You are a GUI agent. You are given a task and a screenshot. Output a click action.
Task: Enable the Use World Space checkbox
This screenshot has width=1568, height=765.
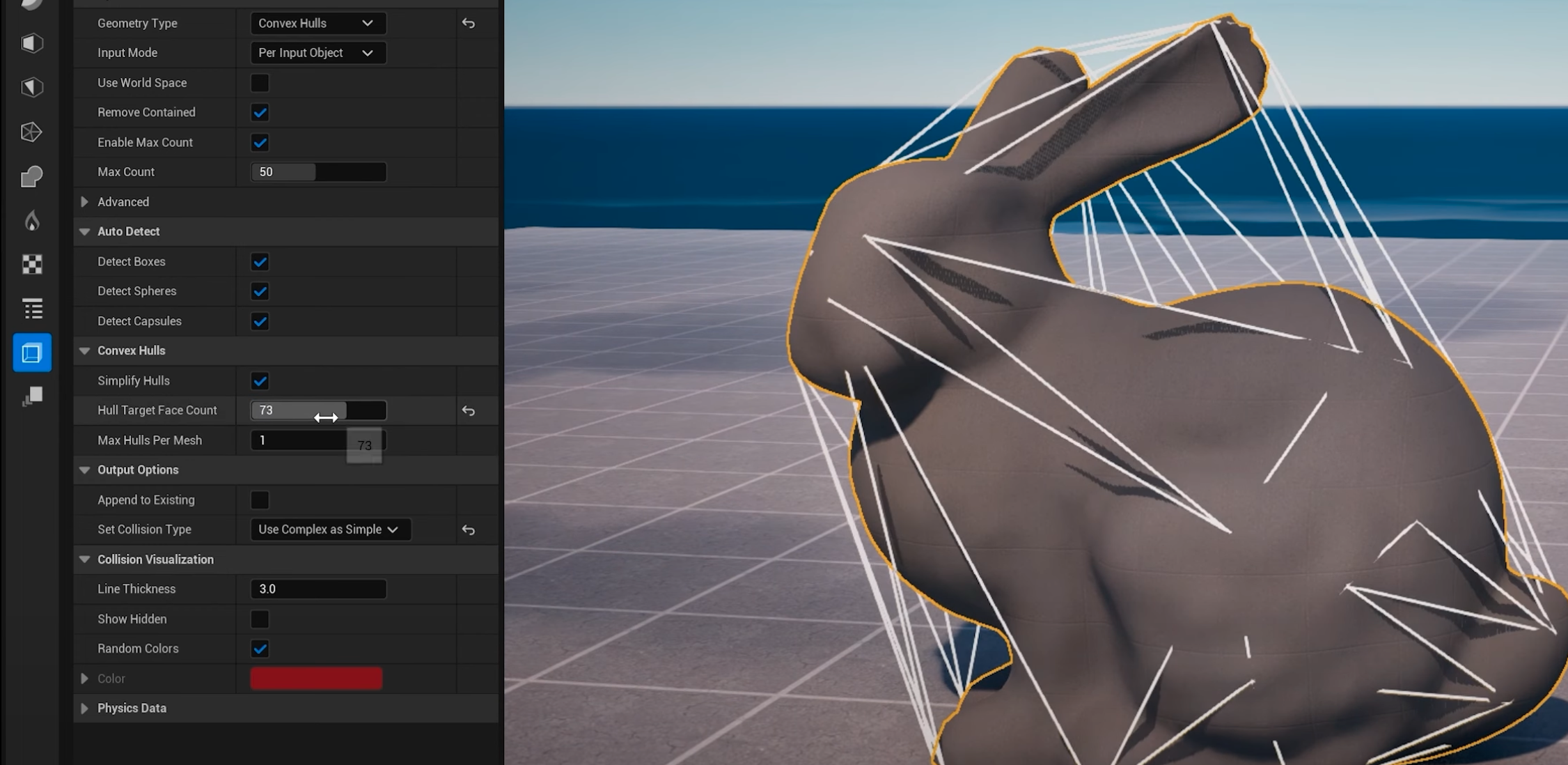(x=260, y=83)
